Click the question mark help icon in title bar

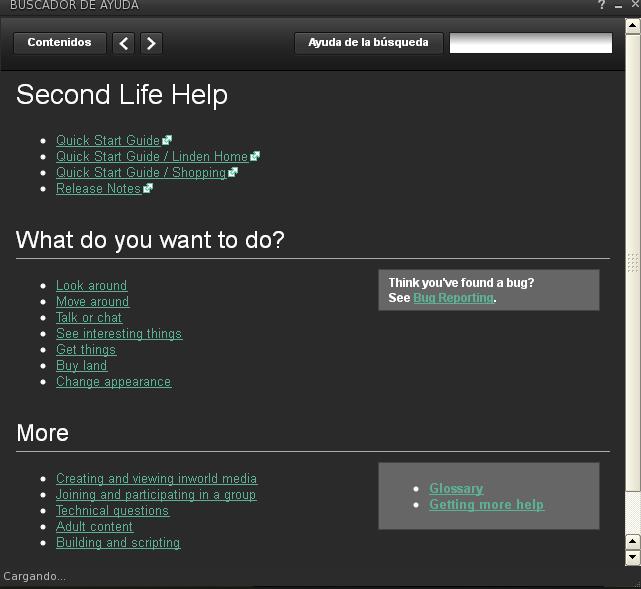tap(601, 5)
